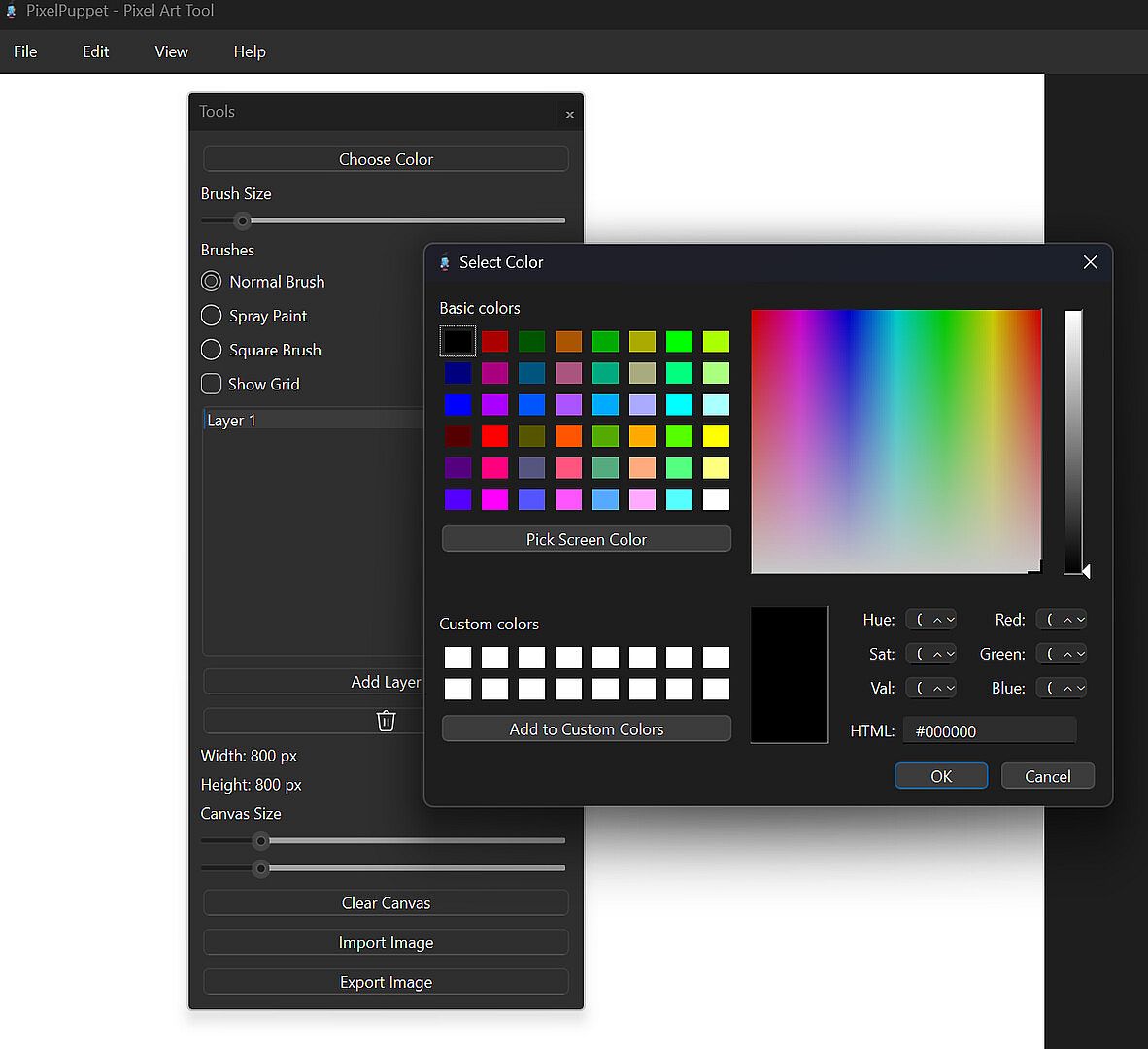
Task: Enable the Show Grid checkbox
Action: point(211,384)
